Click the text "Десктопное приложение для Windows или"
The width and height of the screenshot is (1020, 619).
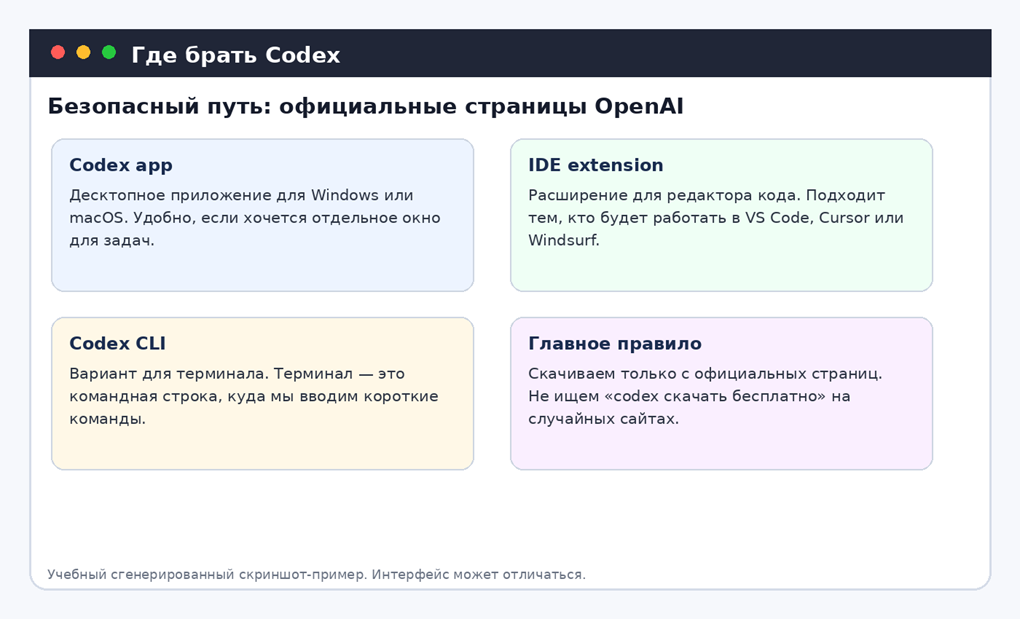click(x=241, y=195)
